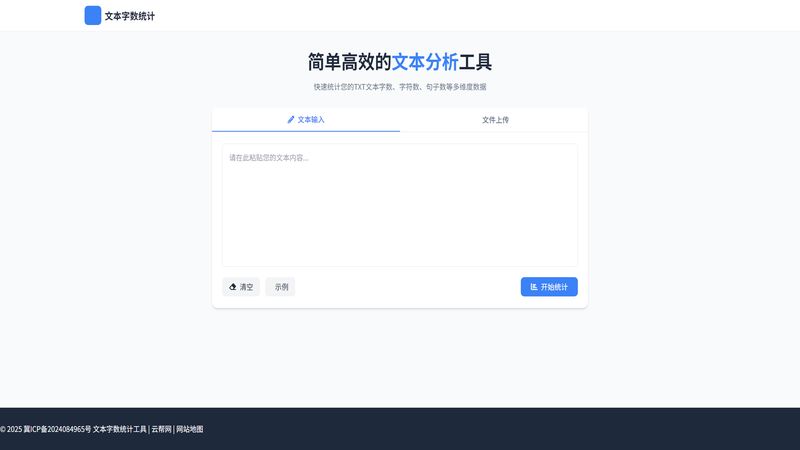
Task: Open the 网站地图 sitemap link
Action: [190, 429]
